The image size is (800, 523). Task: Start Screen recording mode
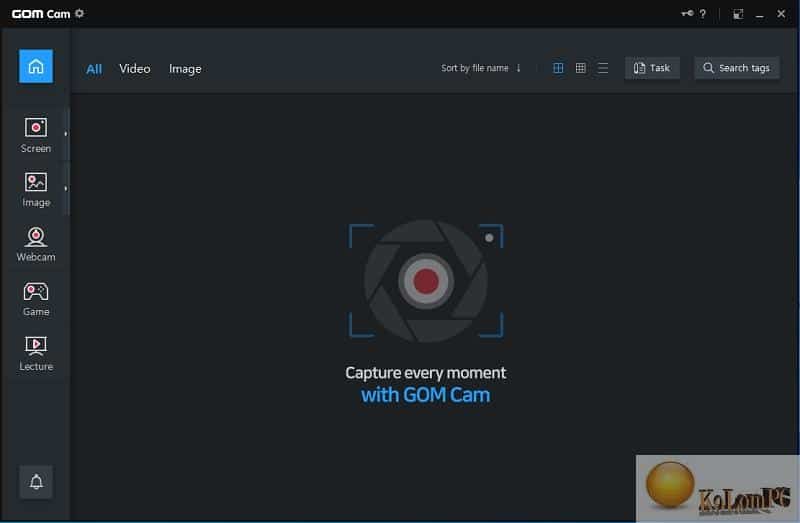[x=36, y=135]
